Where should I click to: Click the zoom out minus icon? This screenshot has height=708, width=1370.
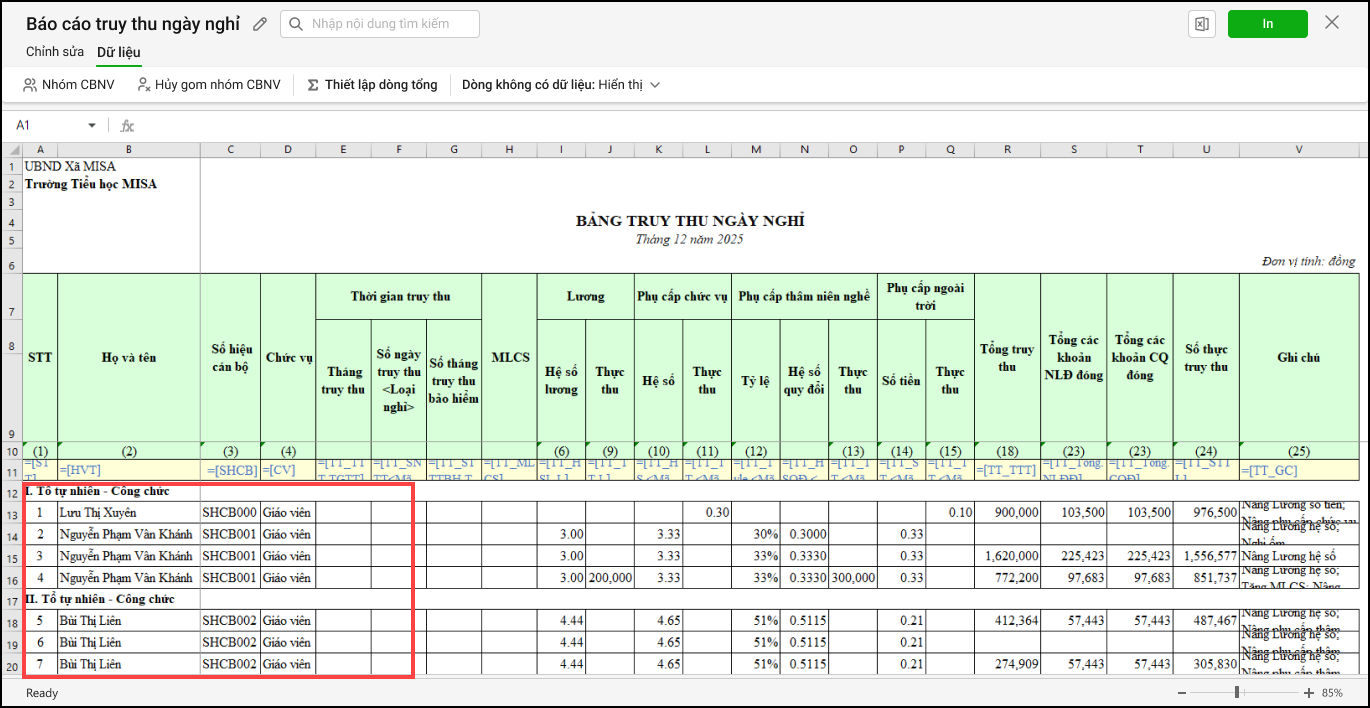(x=1182, y=693)
